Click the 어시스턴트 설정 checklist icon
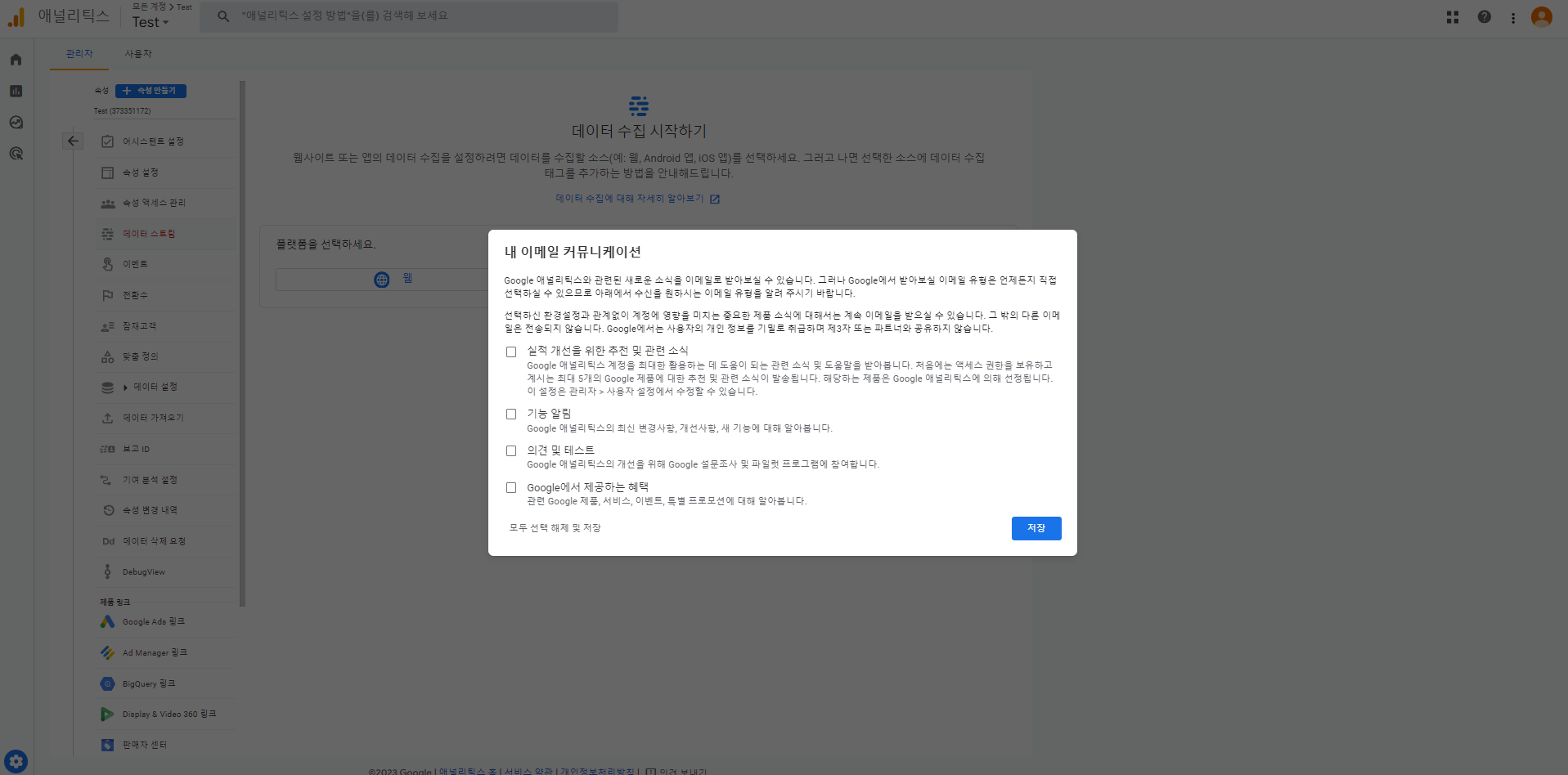Screen dimensions: 1568x775 (x=107, y=141)
